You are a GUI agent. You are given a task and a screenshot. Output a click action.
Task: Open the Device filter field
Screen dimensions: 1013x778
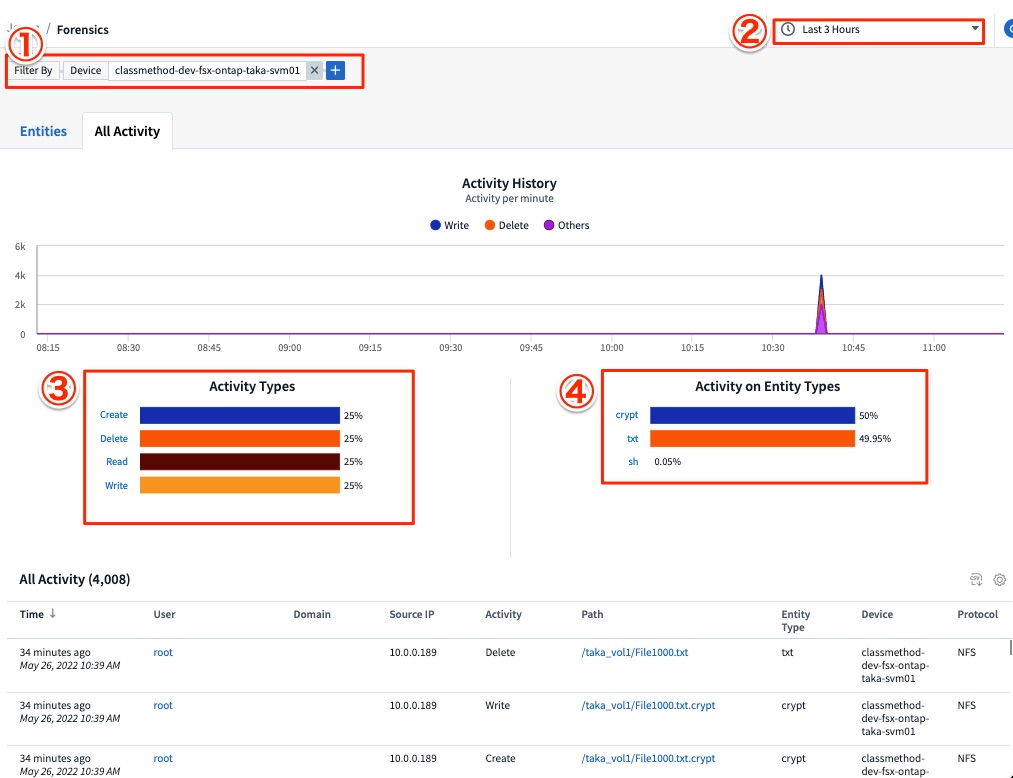pyautogui.click(x=85, y=70)
